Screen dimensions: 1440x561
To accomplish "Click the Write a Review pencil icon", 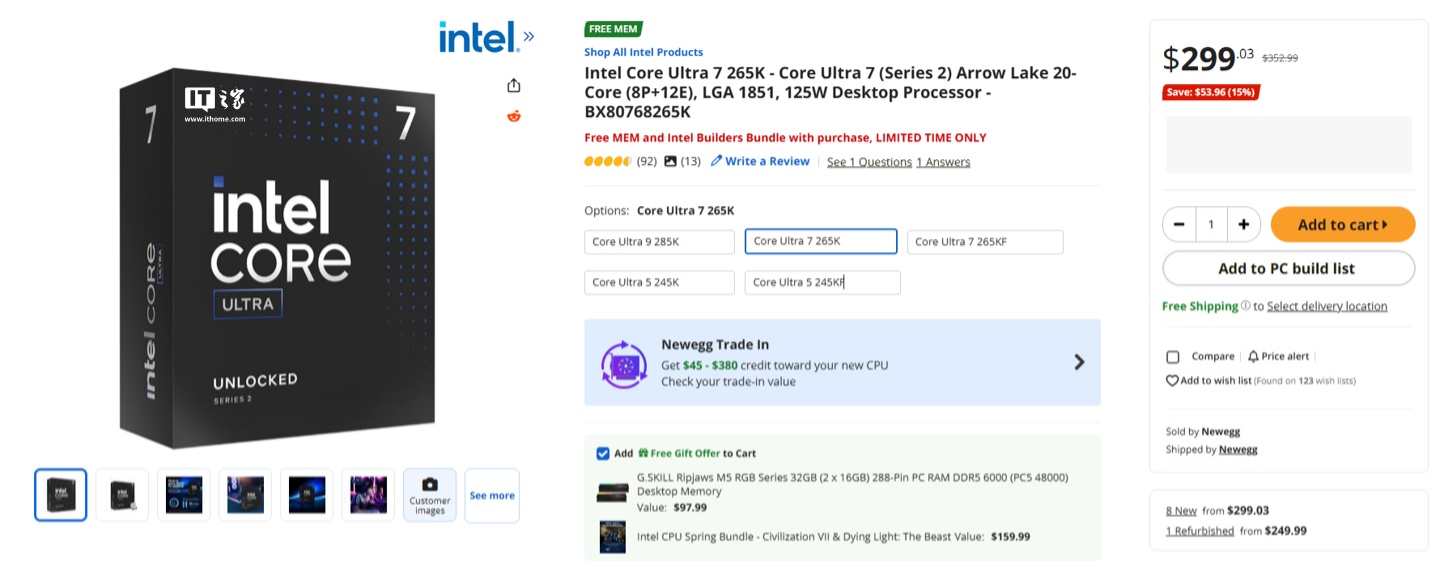I will coord(716,161).
